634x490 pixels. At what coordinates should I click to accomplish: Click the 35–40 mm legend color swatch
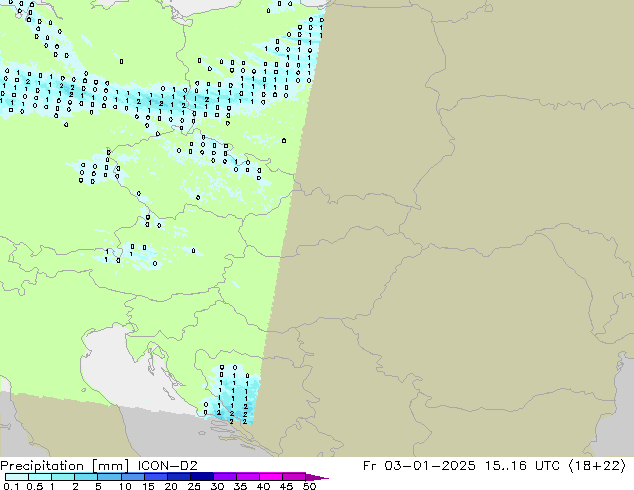coord(248,477)
